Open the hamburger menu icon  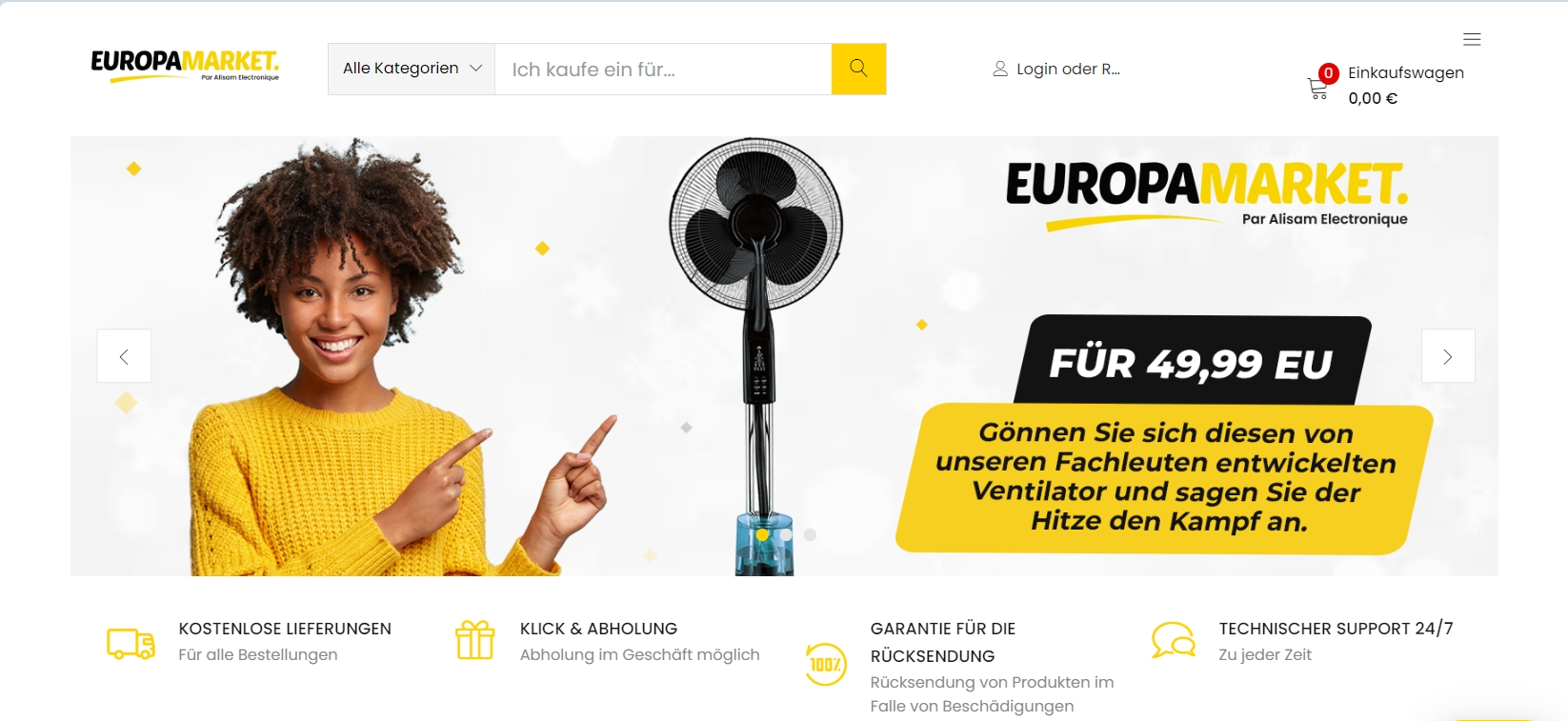[x=1472, y=39]
